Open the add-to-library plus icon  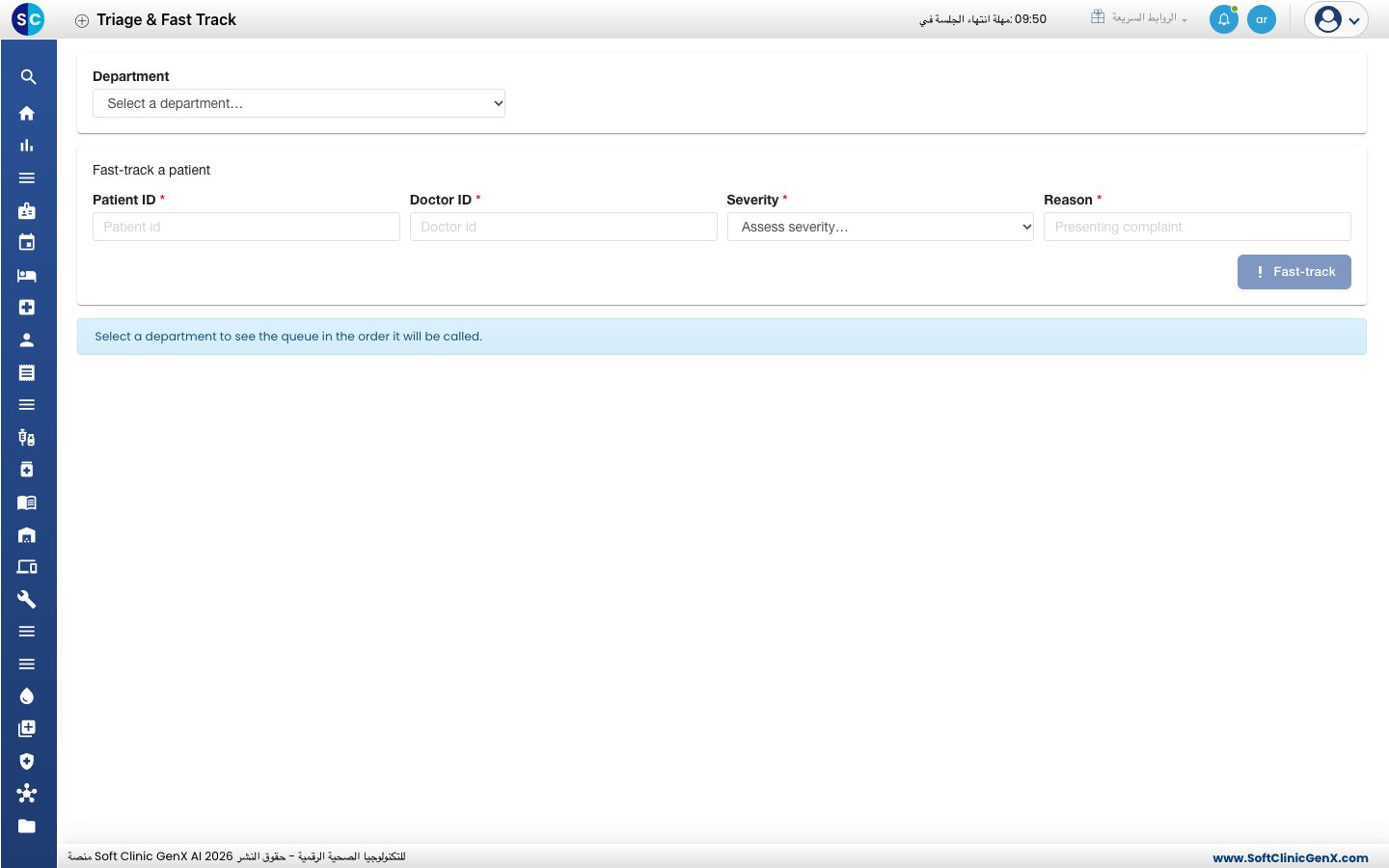(x=27, y=729)
